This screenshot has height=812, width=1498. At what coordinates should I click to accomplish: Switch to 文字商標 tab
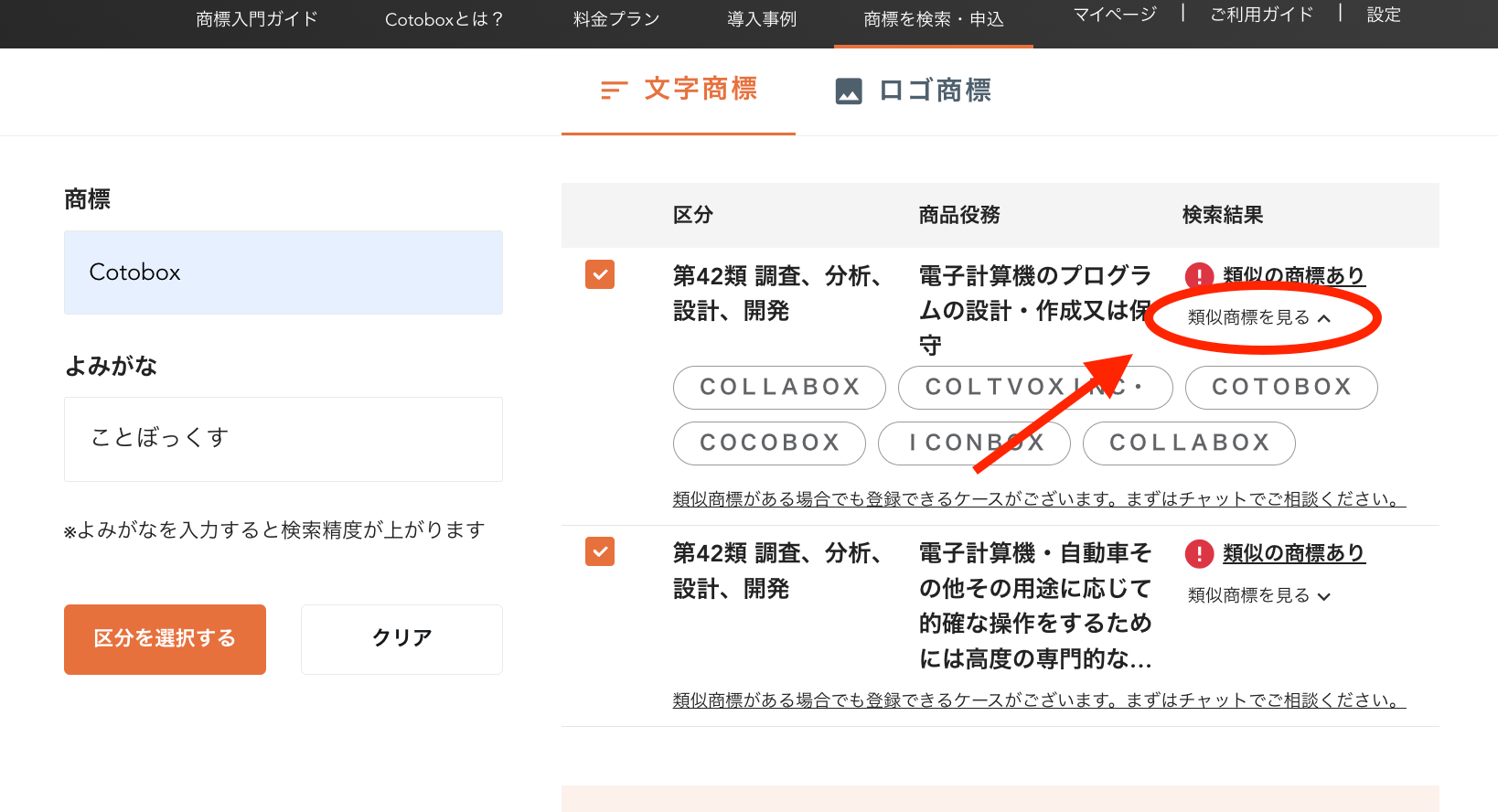(679, 90)
